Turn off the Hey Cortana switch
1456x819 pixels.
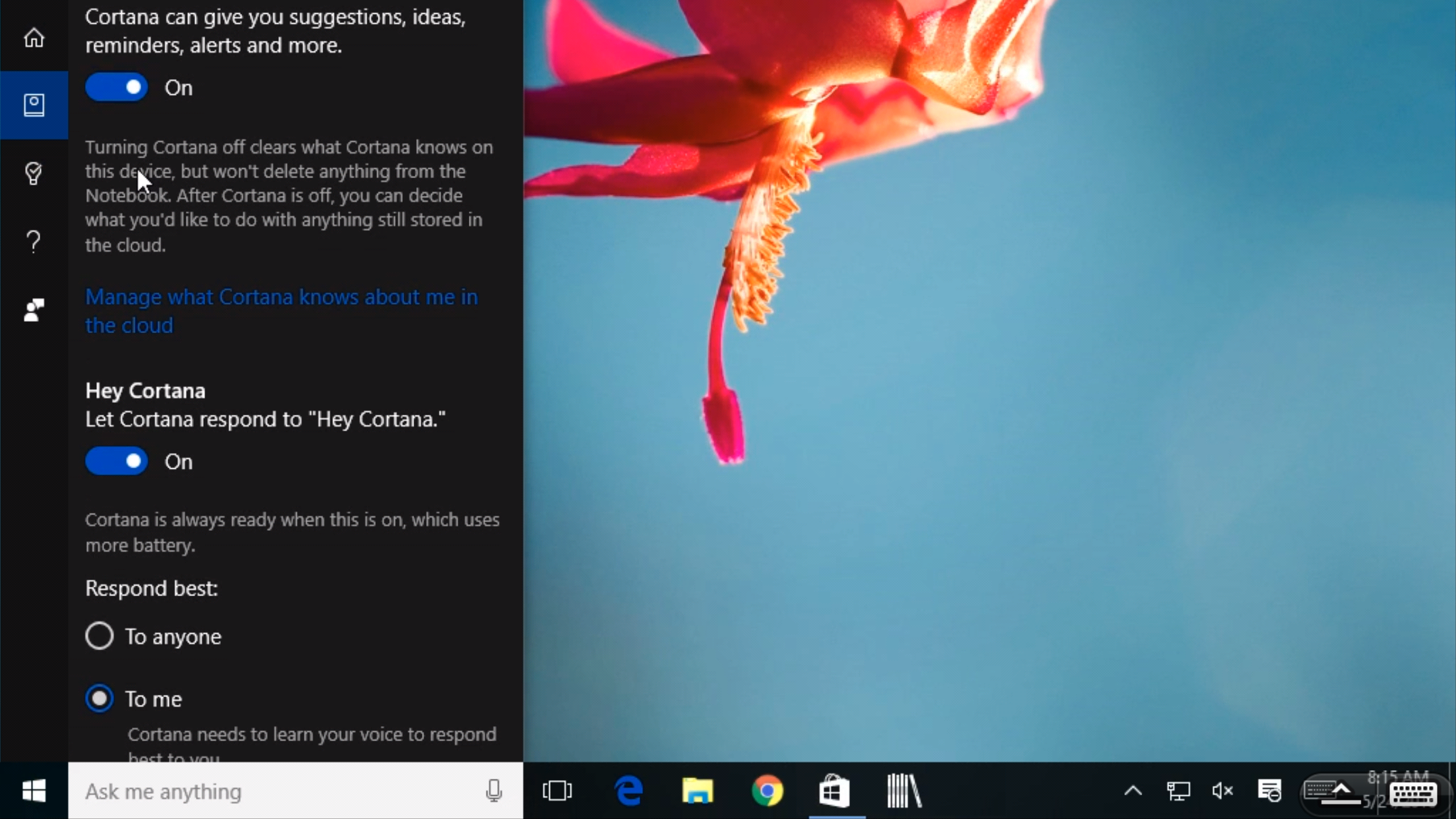pos(116,461)
